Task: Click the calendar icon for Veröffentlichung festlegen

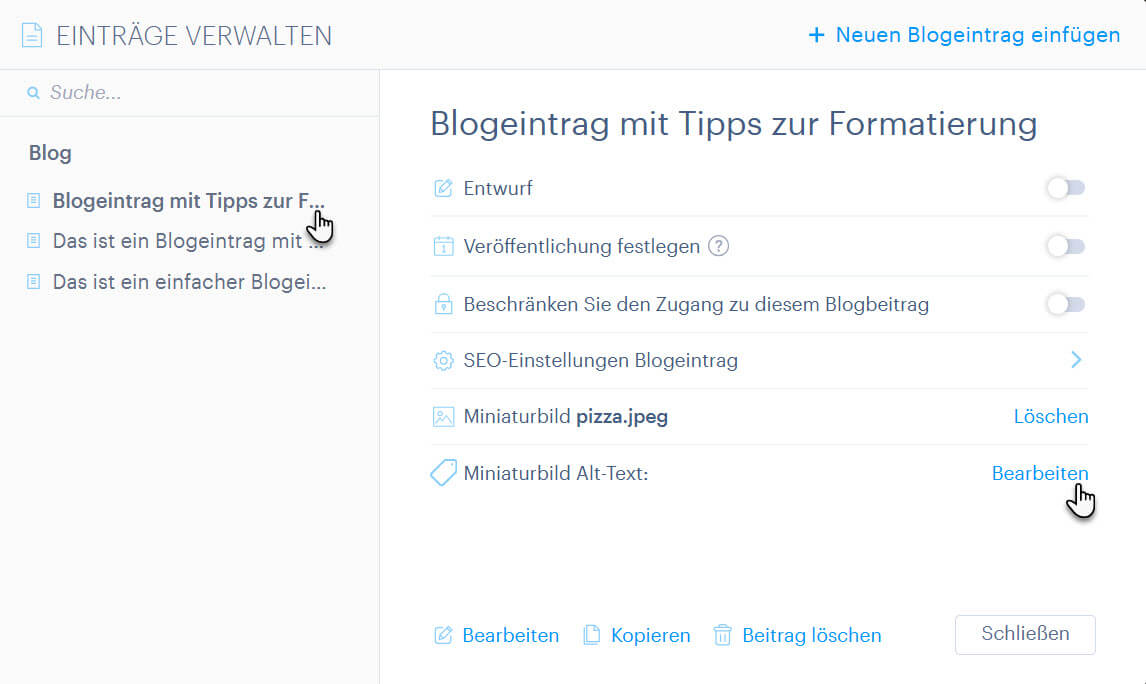Action: pyautogui.click(x=443, y=246)
